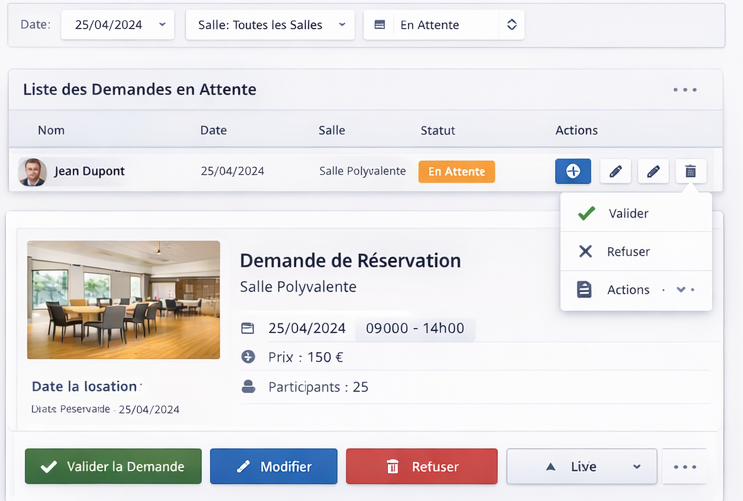Click the calendar icon beside 25/04/2024
This screenshot has width=743, height=501.
248,328
